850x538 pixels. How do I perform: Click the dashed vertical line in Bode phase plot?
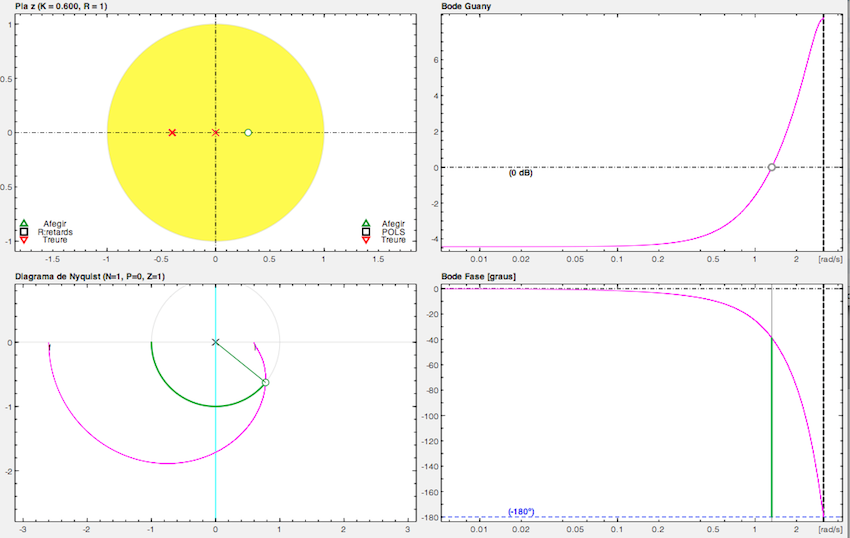tap(823, 402)
